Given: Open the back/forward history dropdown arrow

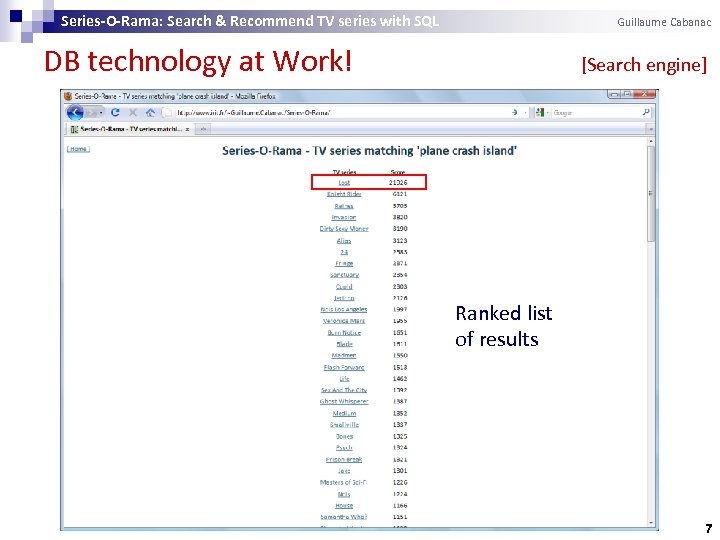Looking at the screenshot, I should 101,112.
